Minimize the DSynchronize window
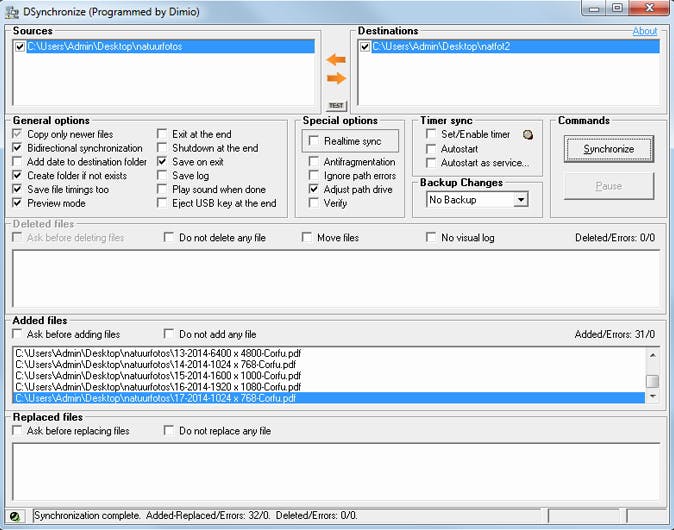The image size is (674, 530). (x=594, y=8)
